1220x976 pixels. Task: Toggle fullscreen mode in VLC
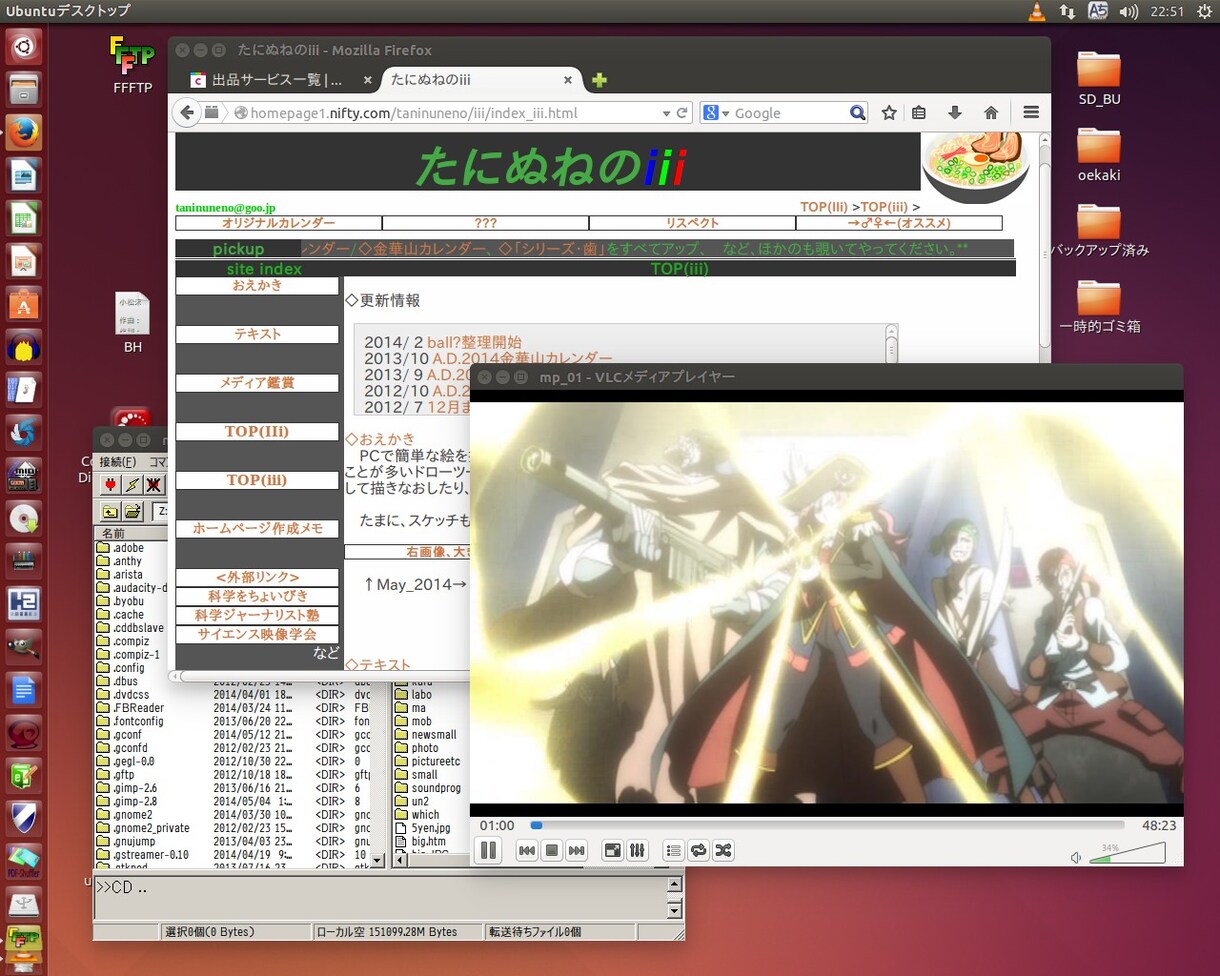pyautogui.click(x=612, y=851)
